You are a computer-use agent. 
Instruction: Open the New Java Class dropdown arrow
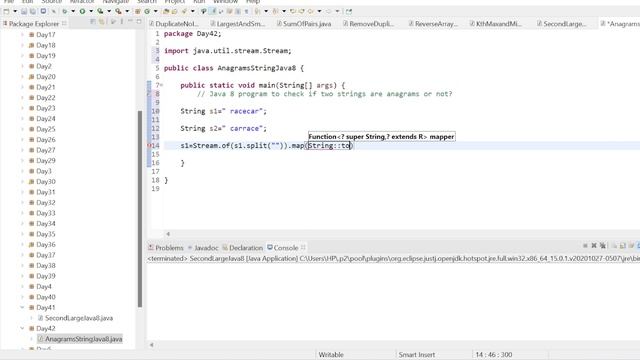[156, 11]
